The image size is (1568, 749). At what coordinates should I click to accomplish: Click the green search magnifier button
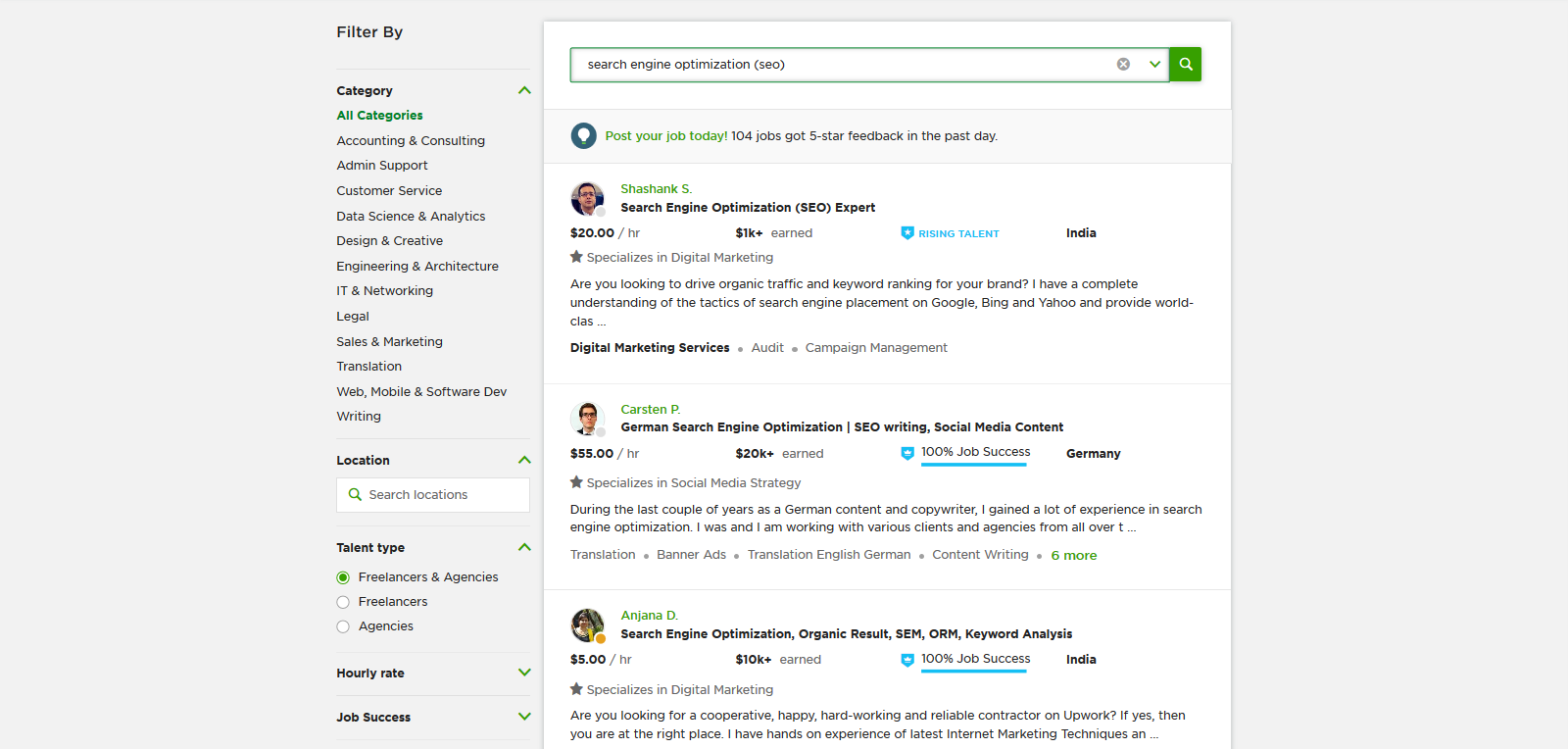pyautogui.click(x=1185, y=65)
